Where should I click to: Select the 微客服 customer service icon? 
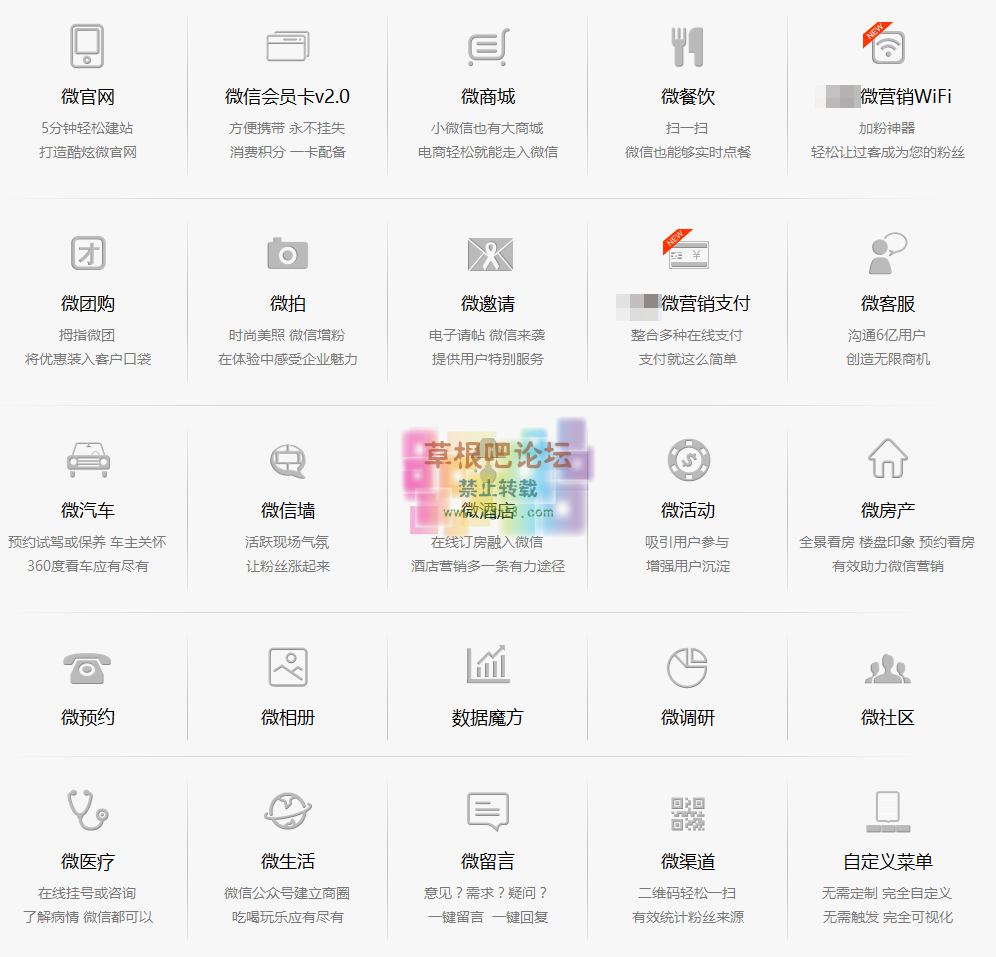(887, 253)
